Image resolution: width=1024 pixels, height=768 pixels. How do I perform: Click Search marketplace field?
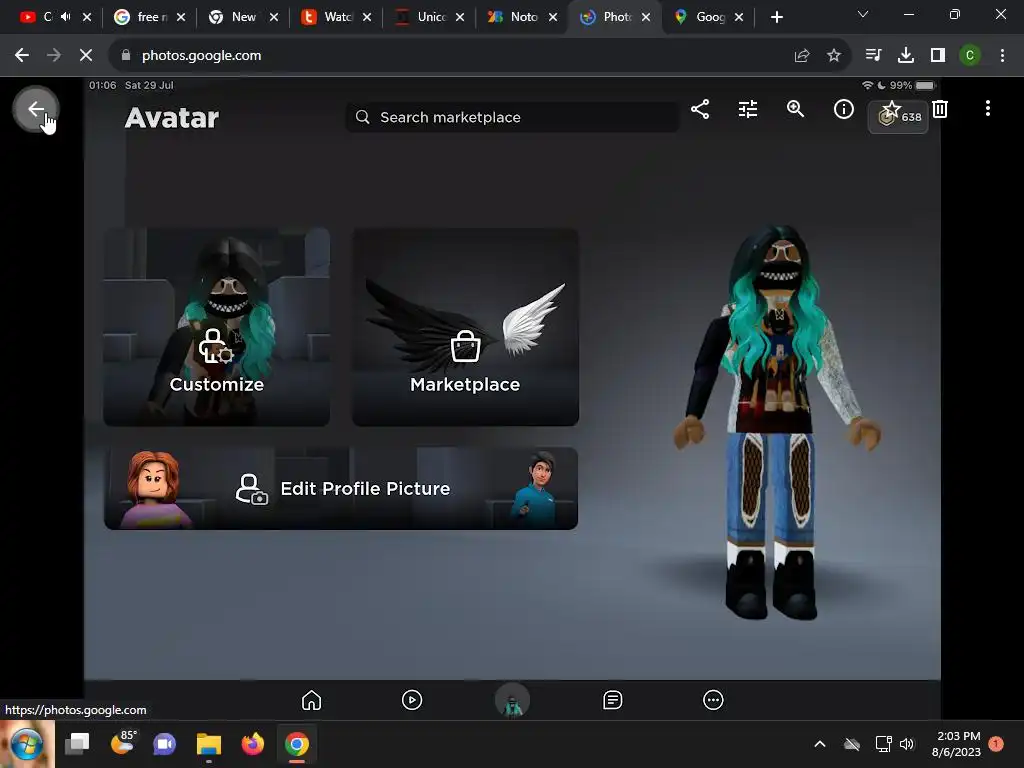[513, 117]
